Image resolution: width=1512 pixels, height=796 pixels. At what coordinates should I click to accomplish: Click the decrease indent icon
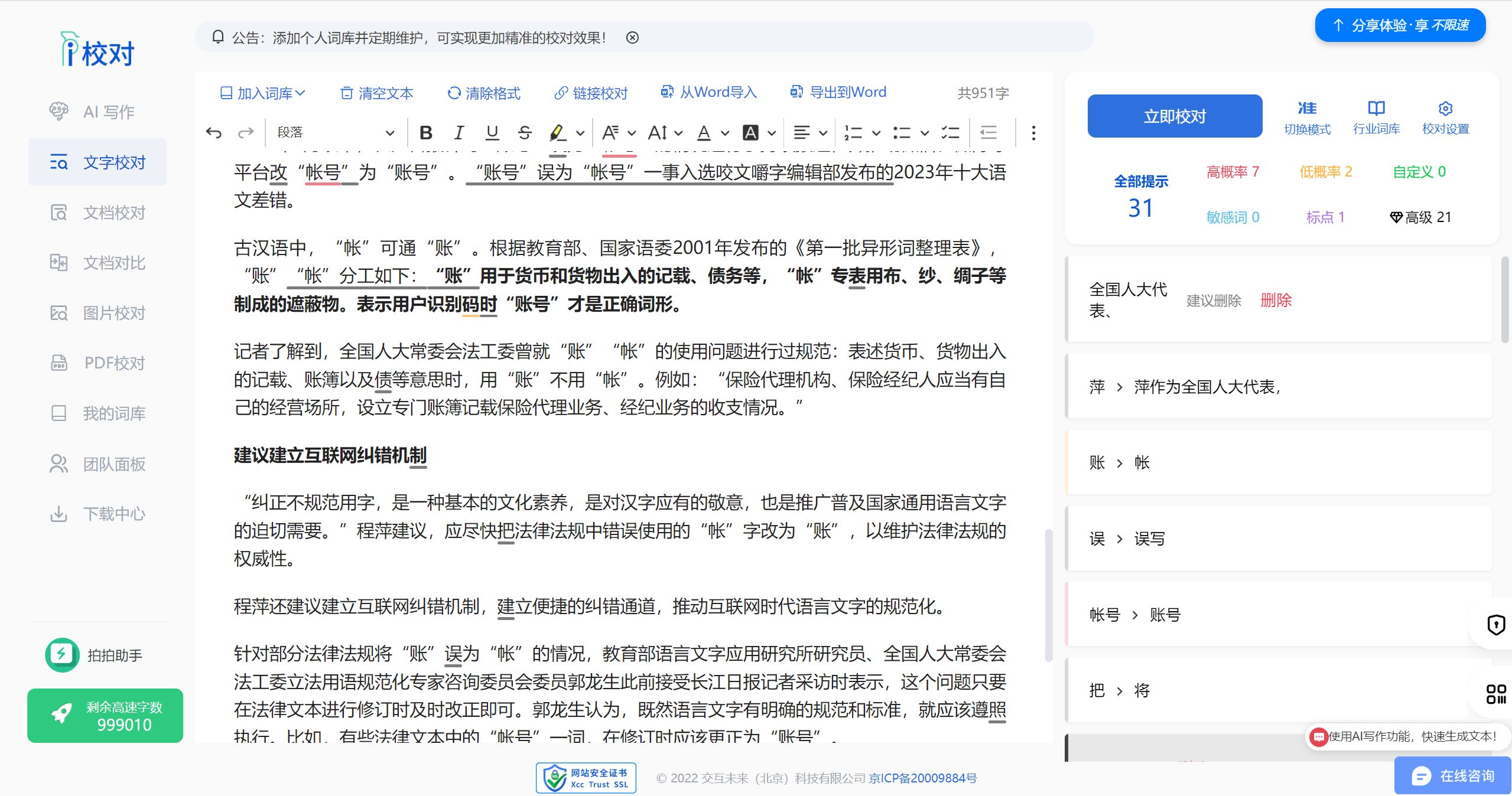(x=989, y=133)
